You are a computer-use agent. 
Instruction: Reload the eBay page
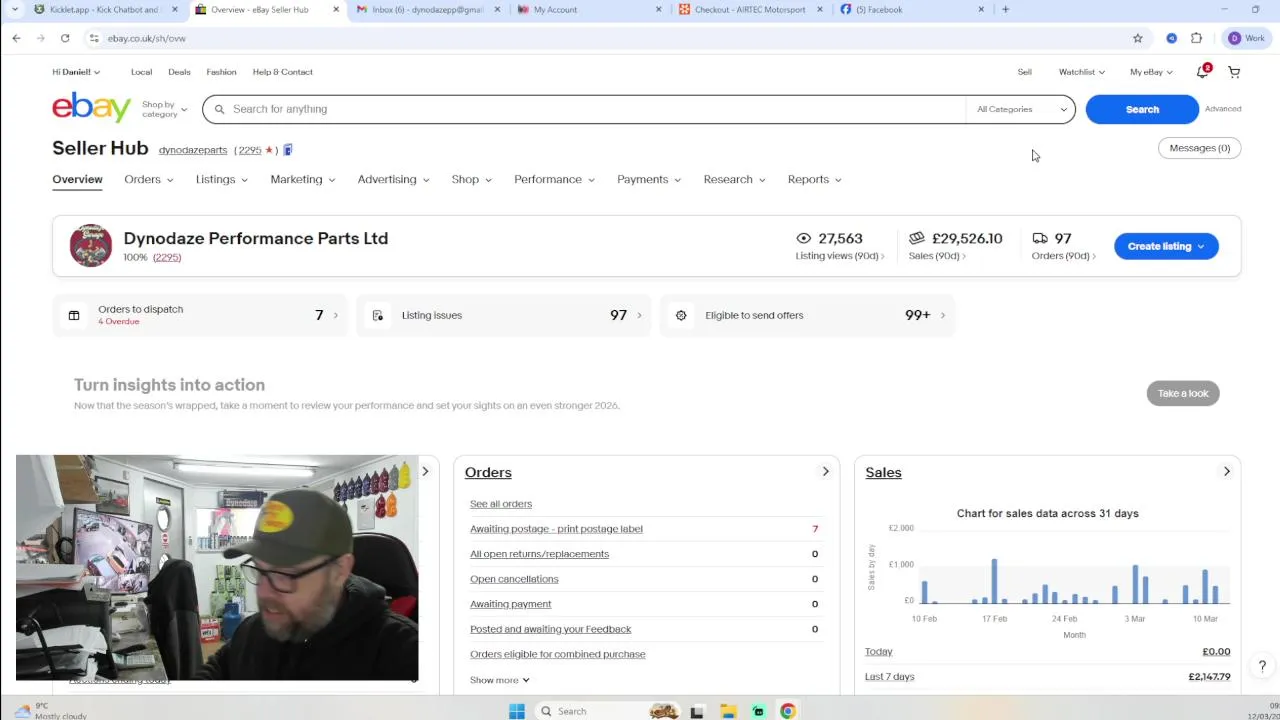point(65,38)
